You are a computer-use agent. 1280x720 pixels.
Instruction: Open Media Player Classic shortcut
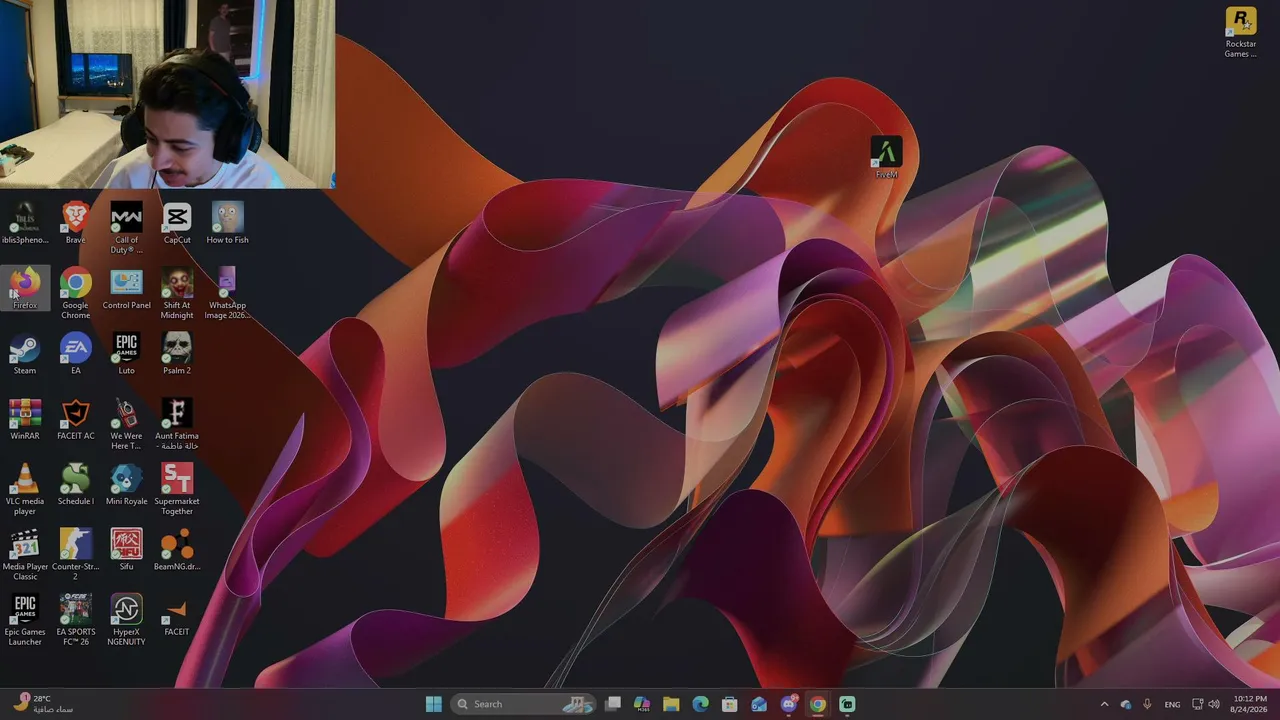25,555
